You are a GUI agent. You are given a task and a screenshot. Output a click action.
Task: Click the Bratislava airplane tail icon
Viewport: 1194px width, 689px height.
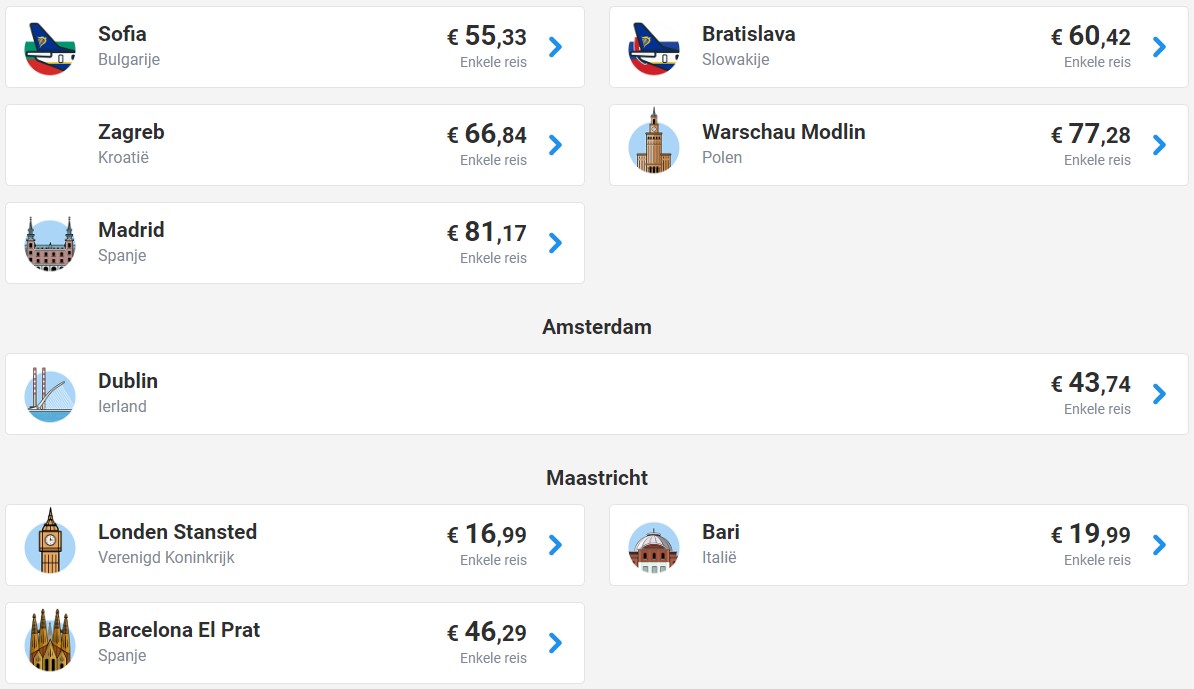[654, 48]
